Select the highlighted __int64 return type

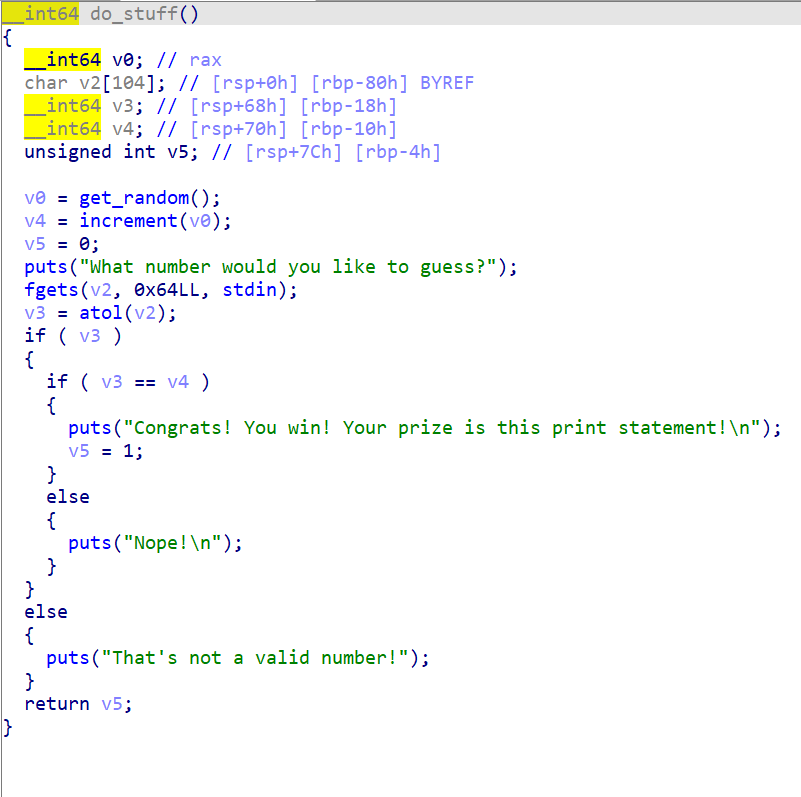(40, 13)
